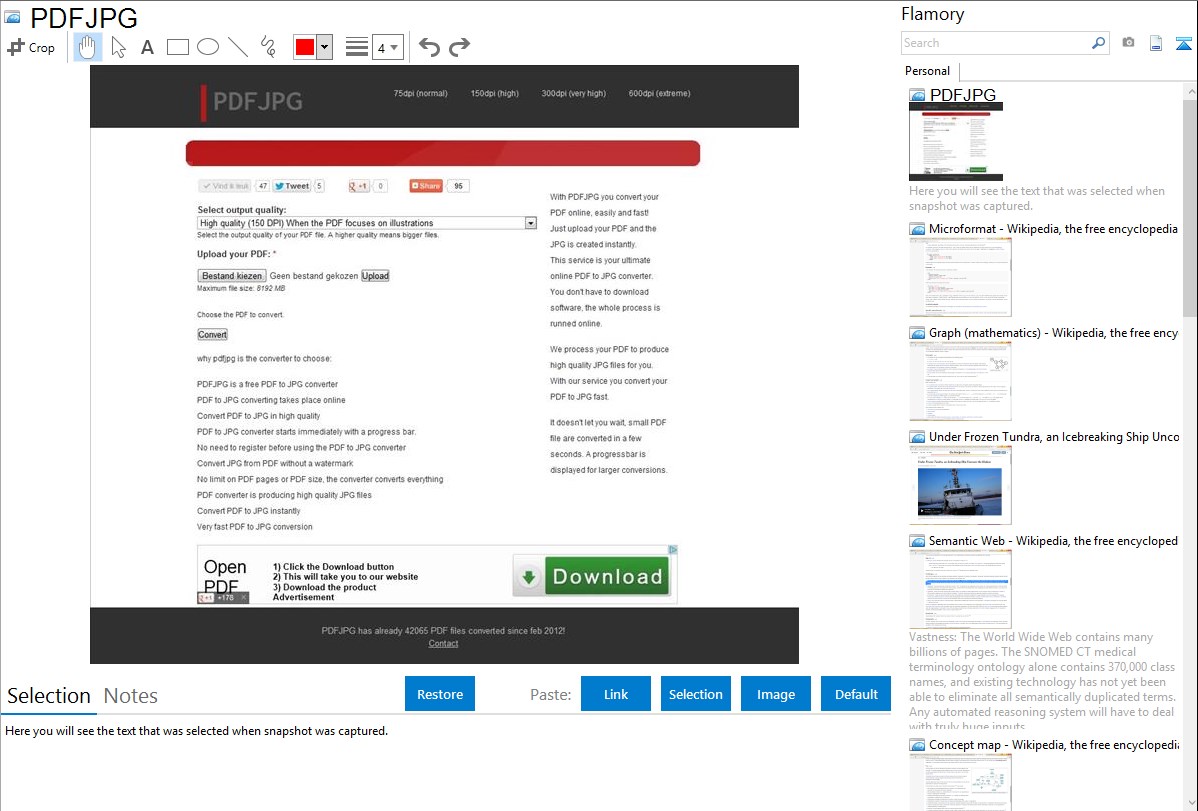The width and height of the screenshot is (1198, 811).
Task: Select the Crop tool
Action: pos(31,47)
